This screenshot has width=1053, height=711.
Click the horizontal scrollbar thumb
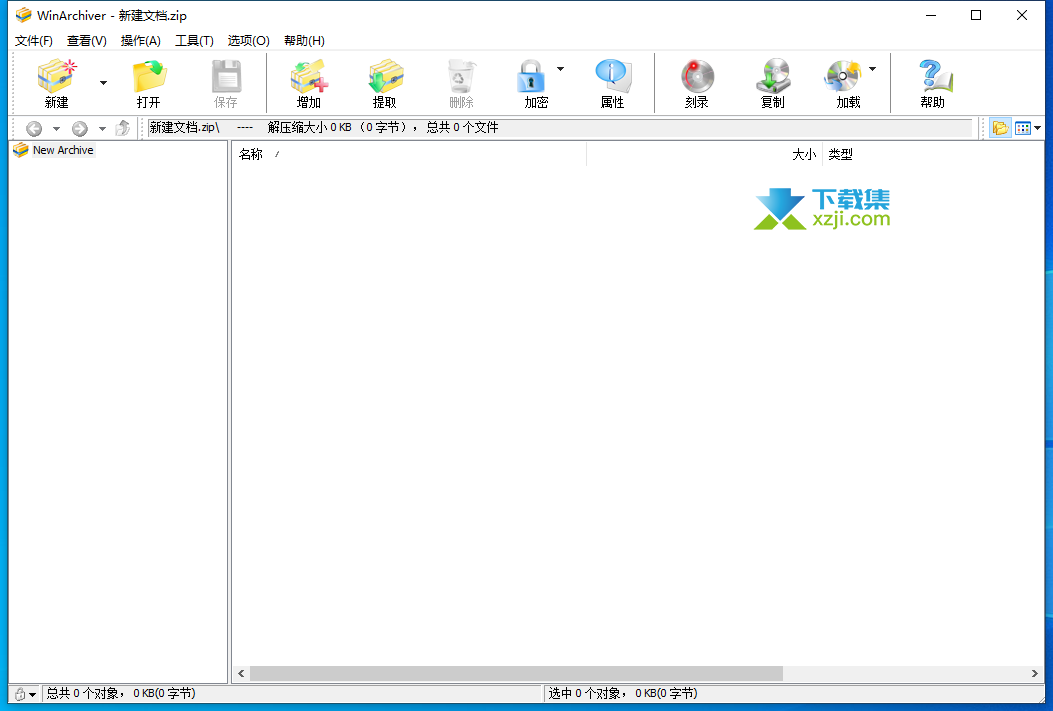pyautogui.click(x=516, y=673)
